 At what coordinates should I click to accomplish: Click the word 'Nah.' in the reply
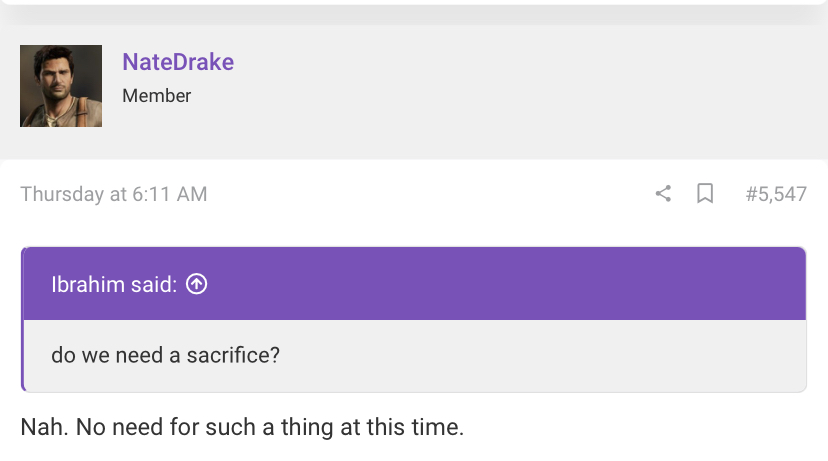pyautogui.click(x=44, y=427)
